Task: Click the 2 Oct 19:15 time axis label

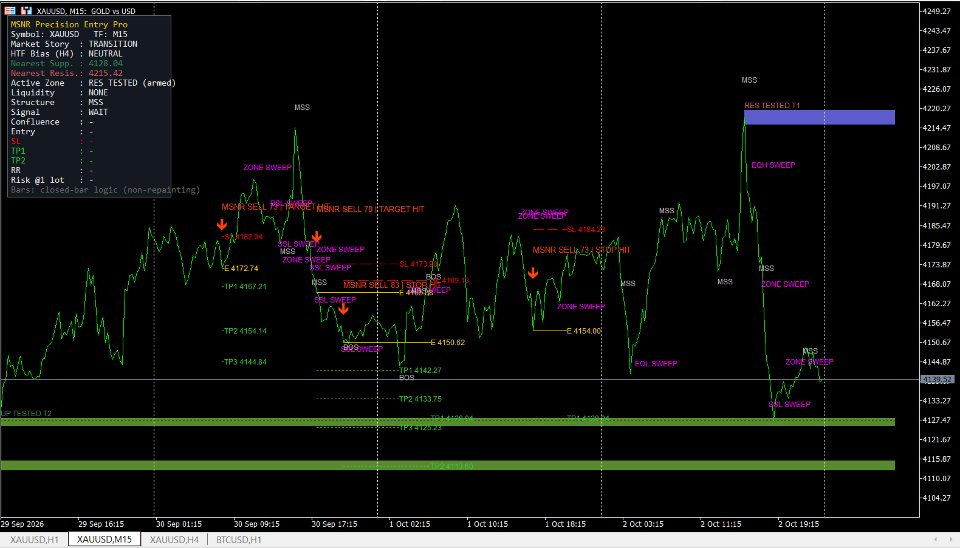Action: 798,524
